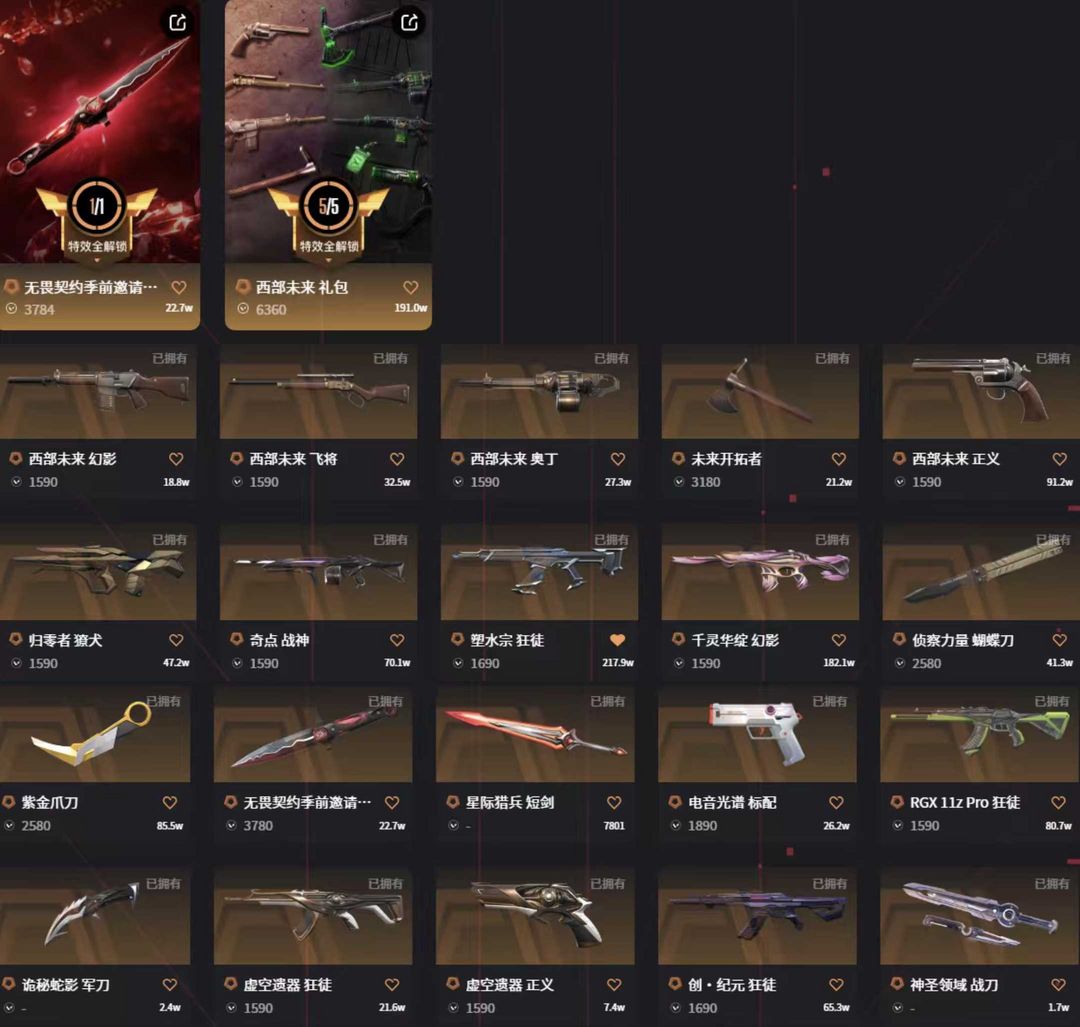Favorite the 西部未来 礼包 bundle heart

pos(411,287)
